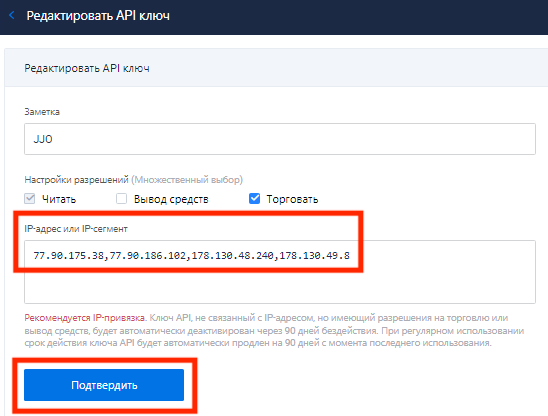Enable the Вывод средств checkbox
548x416 pixels.
[121, 199]
